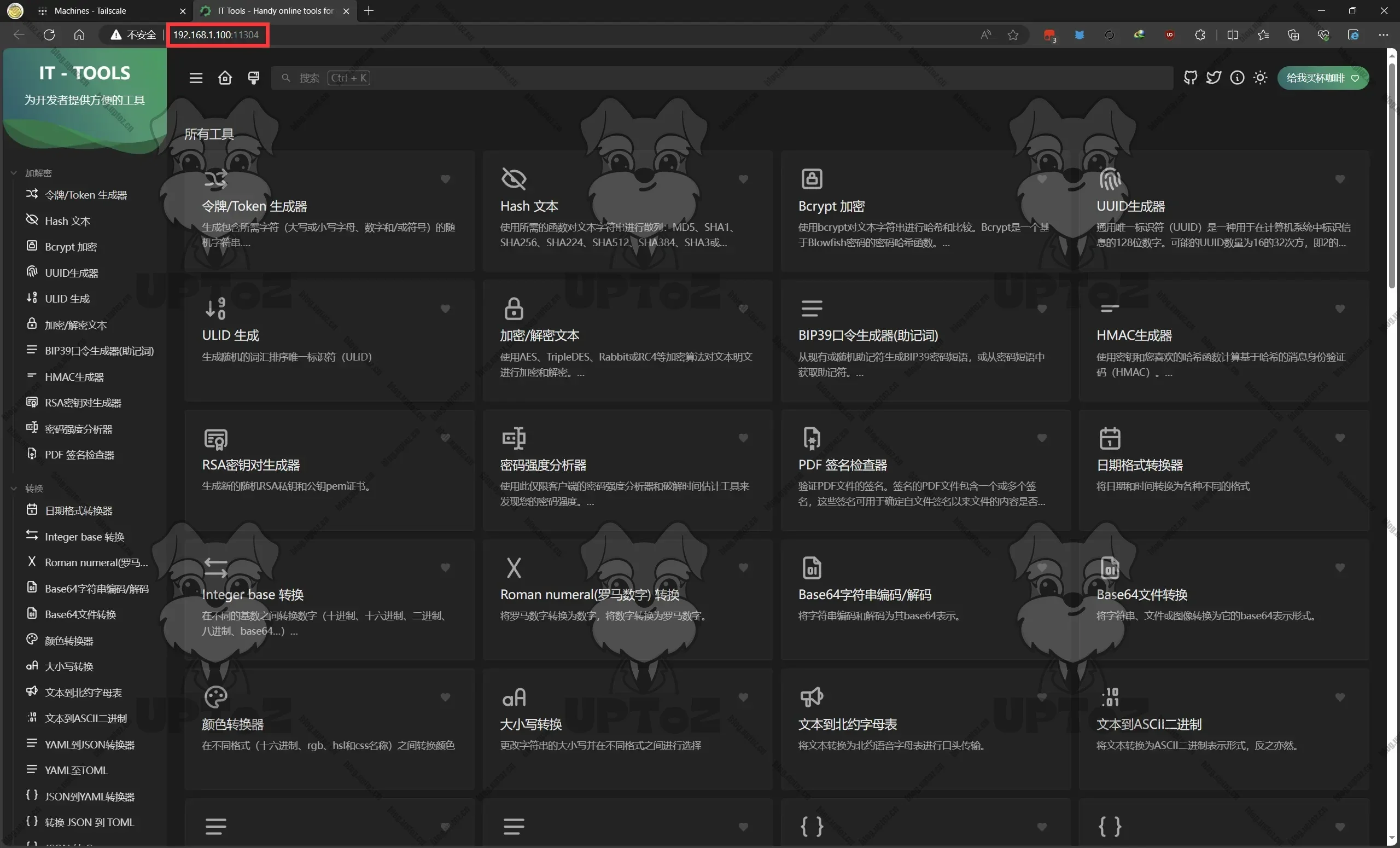The image size is (1400, 848).
Task: Collapse the 转换 sidebar category
Action: [27, 488]
